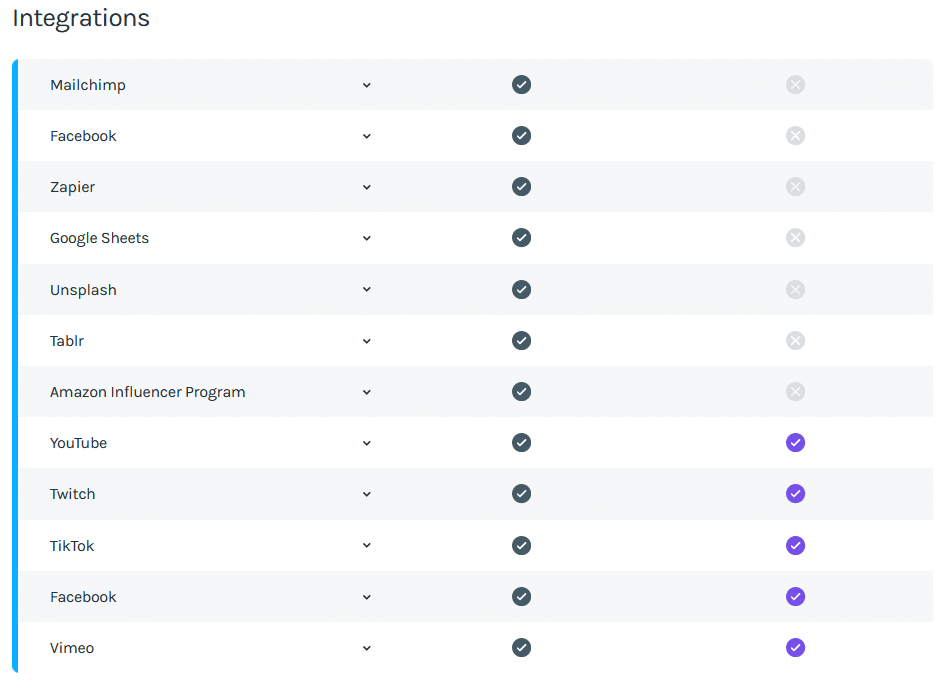The image size is (936, 688).
Task: Click the dark checkmark in YouTube row
Action: (x=521, y=443)
